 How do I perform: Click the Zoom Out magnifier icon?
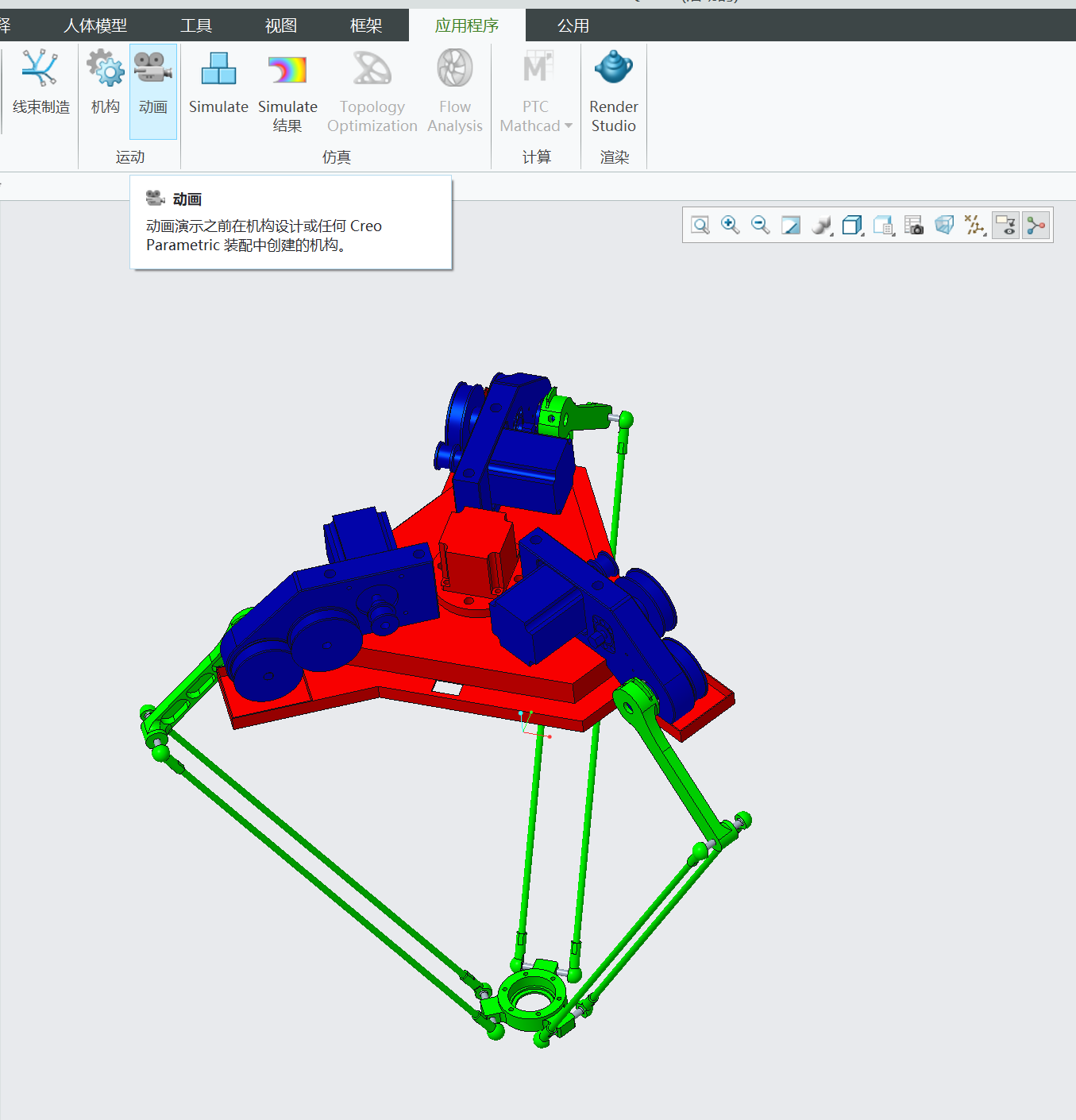click(x=760, y=226)
